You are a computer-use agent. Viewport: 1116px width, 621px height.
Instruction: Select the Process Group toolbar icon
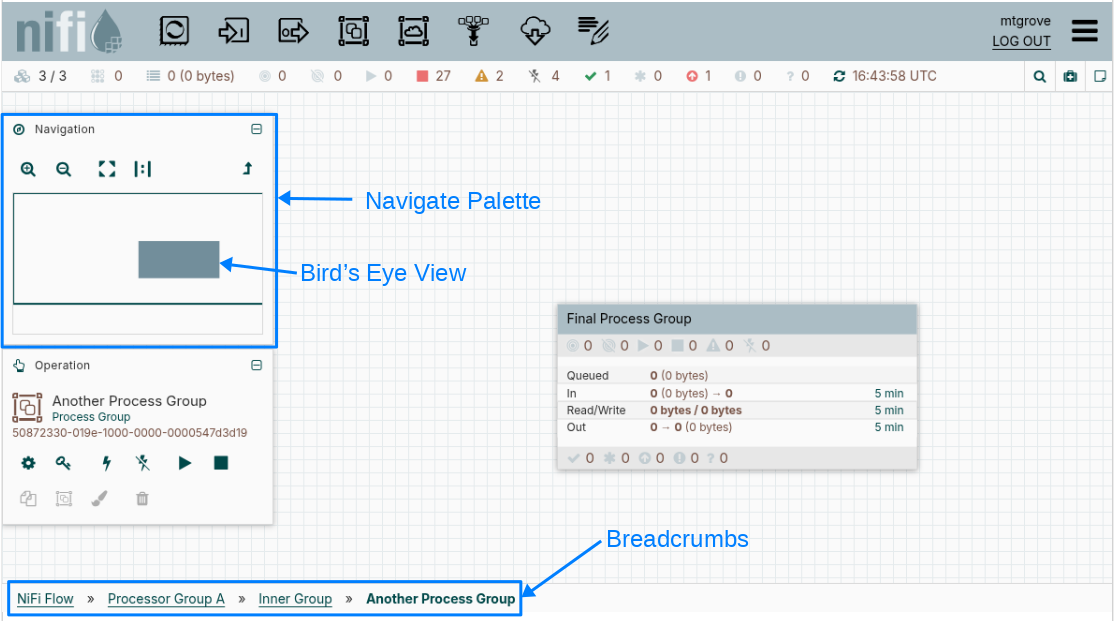[x=353, y=31]
